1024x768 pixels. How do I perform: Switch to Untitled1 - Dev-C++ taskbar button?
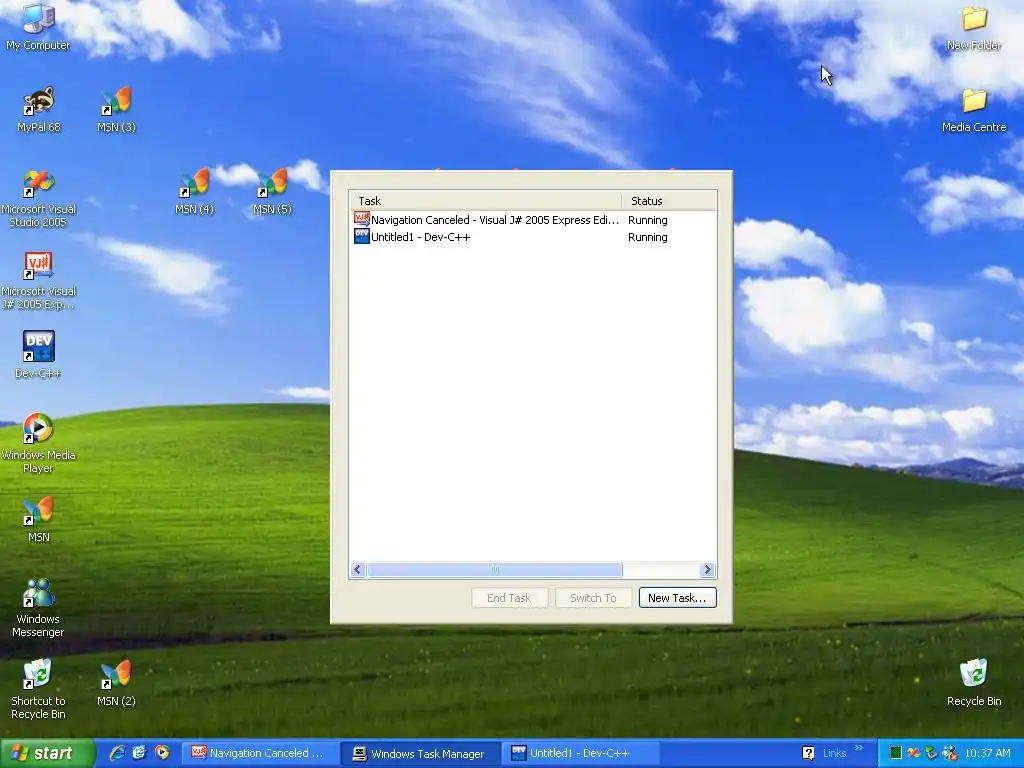(583, 753)
